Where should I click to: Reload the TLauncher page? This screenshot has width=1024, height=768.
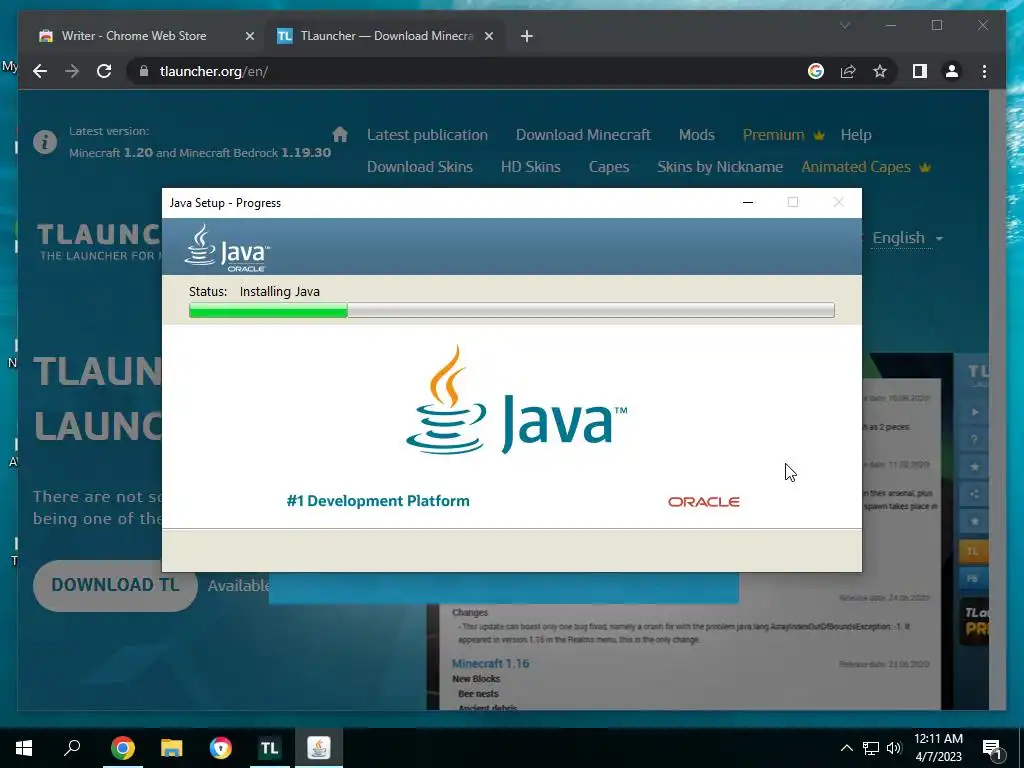(x=104, y=71)
